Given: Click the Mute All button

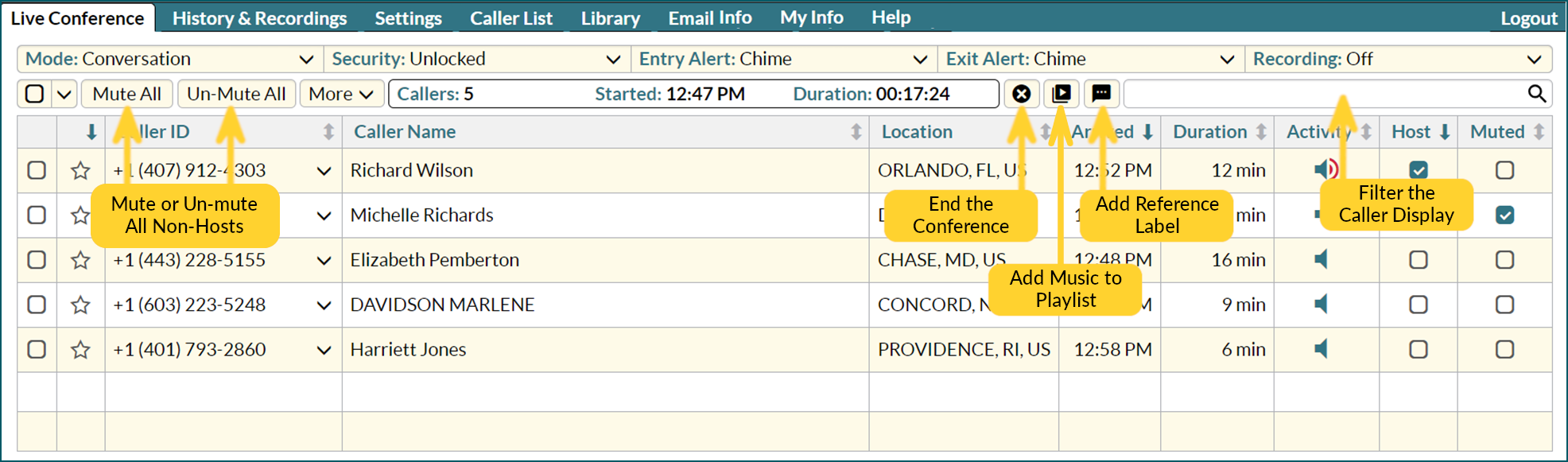Looking at the screenshot, I should pyautogui.click(x=127, y=94).
